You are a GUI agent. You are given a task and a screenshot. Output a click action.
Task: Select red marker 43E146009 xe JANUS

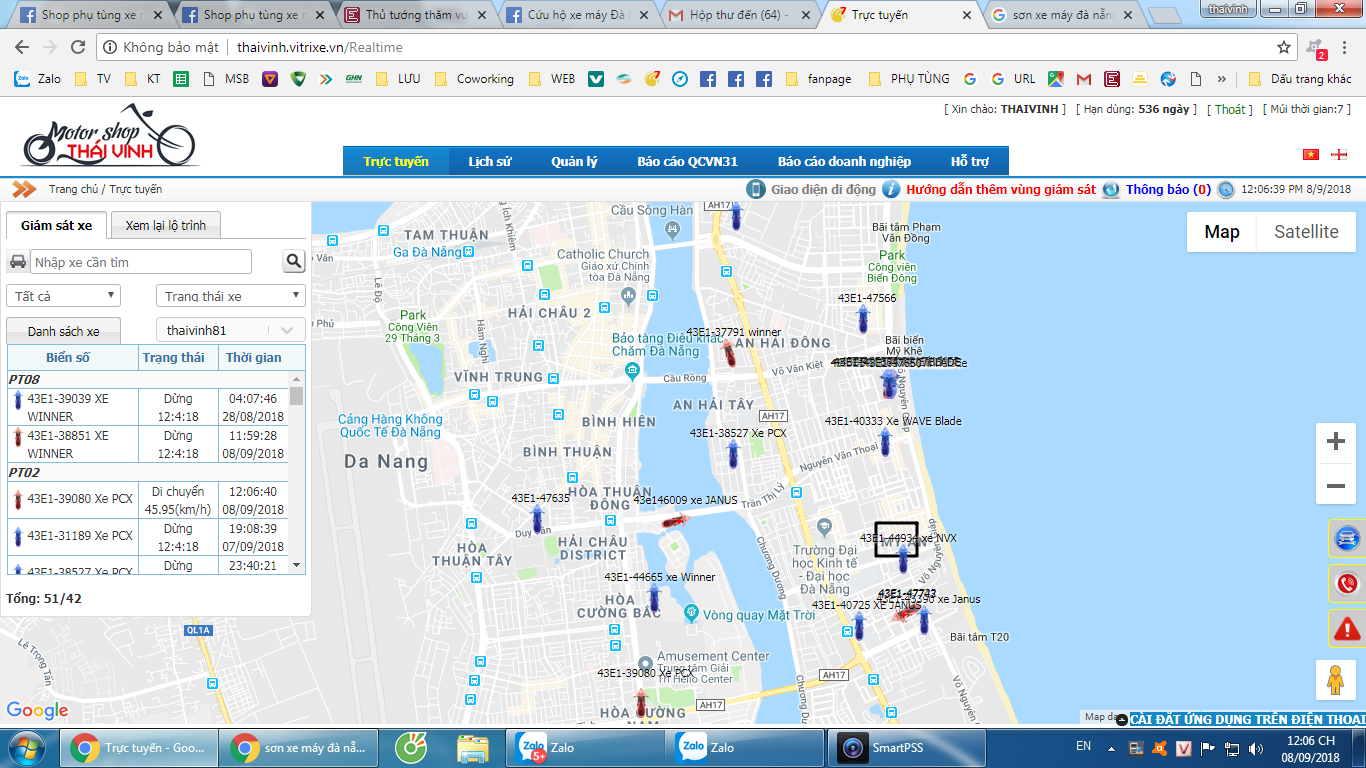tap(675, 521)
